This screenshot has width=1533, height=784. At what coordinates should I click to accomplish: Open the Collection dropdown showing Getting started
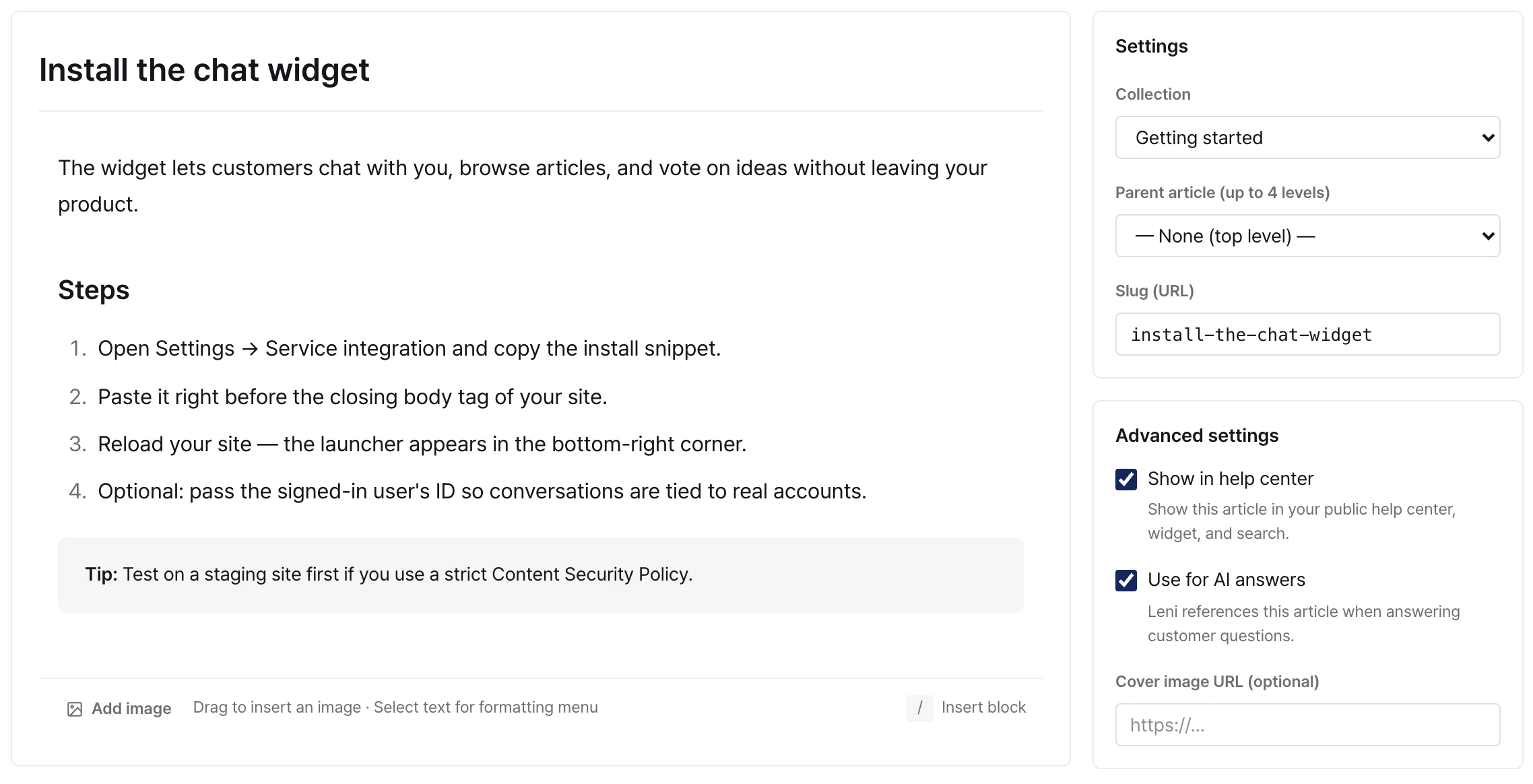[x=1307, y=137]
